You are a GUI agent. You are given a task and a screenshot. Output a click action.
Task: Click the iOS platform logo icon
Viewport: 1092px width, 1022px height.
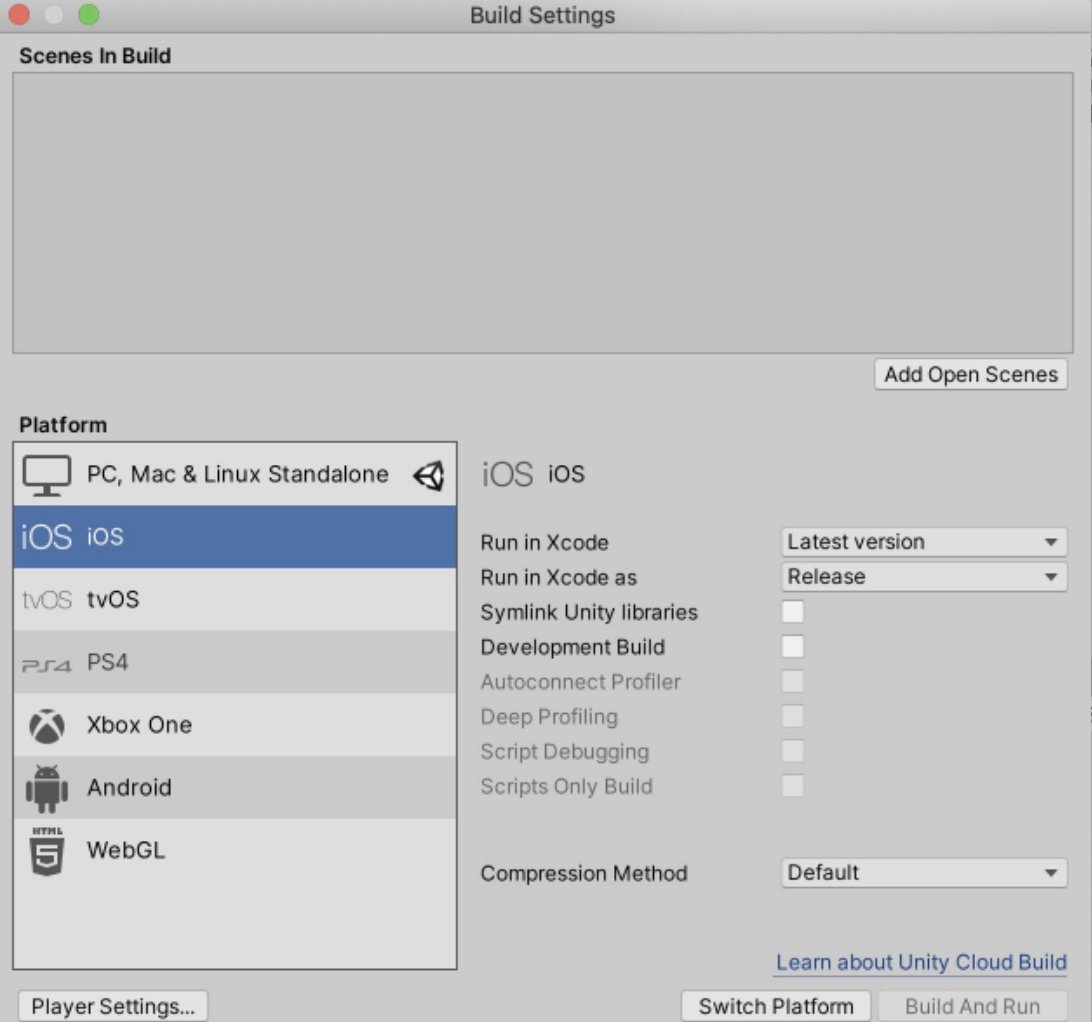(47, 537)
